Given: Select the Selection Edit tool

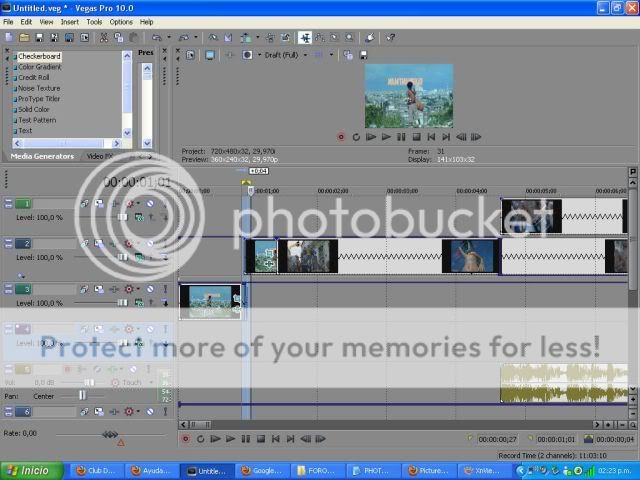Looking at the screenshot, I should pyautogui.click(x=335, y=38).
